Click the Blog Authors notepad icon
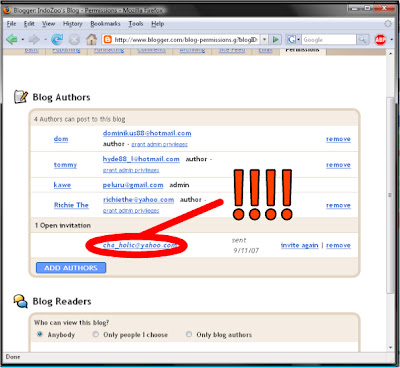Viewport: 400px width, 368px height. click(x=21, y=97)
